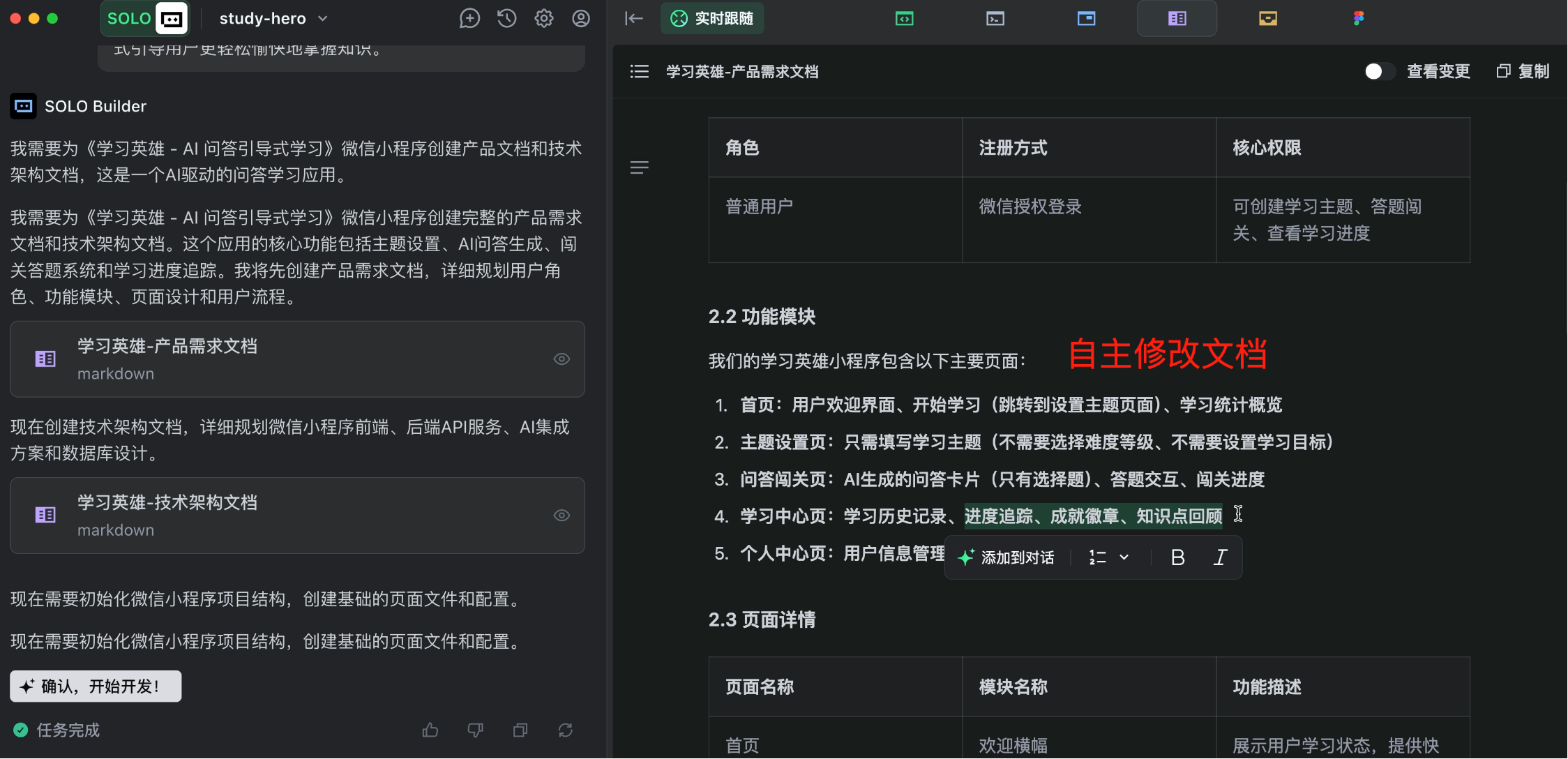This screenshot has height=759, width=1568.
Task: Click the 复制 copy button
Action: coord(1523,71)
